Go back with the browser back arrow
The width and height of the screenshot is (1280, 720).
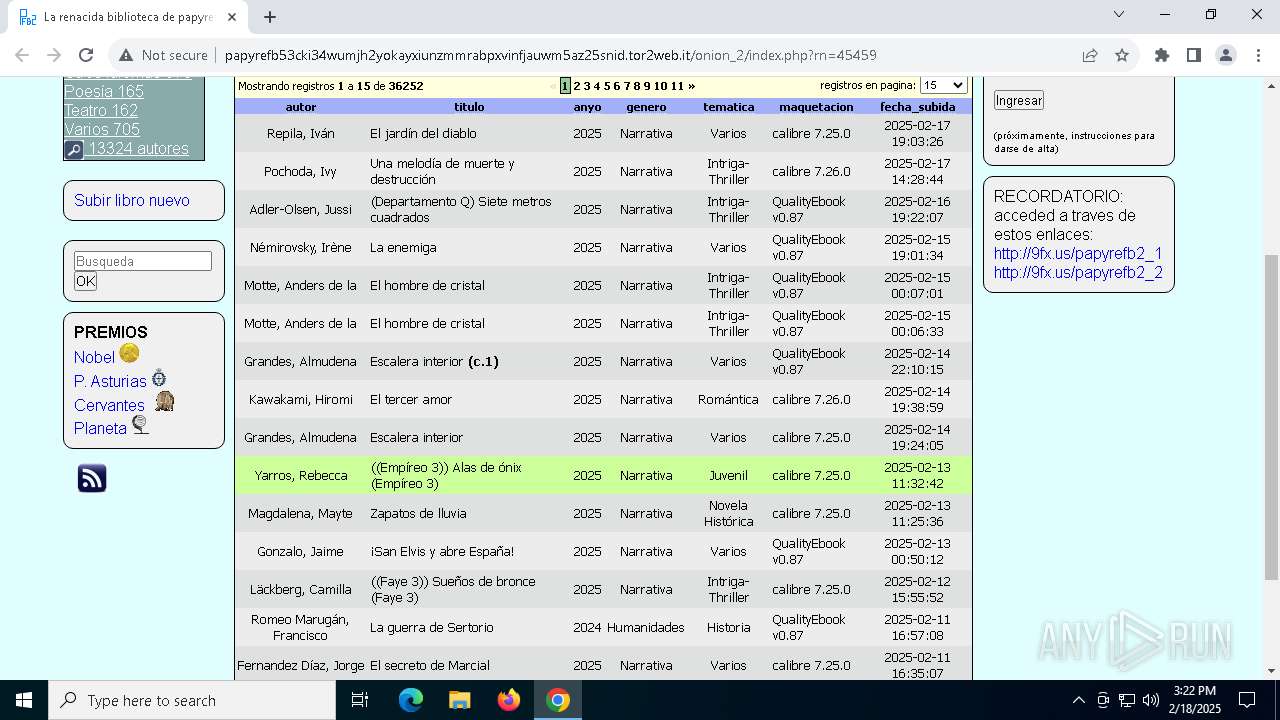click(x=22, y=55)
